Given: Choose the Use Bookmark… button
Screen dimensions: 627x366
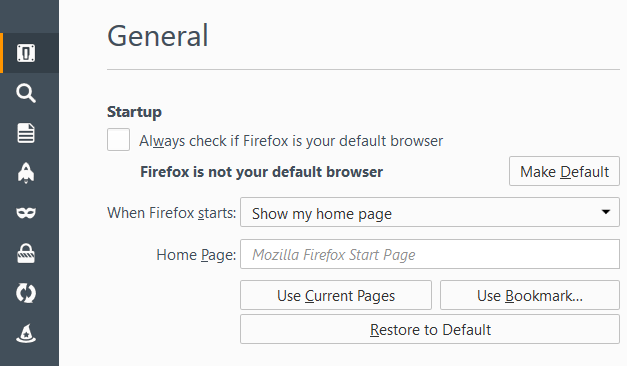Looking at the screenshot, I should pyautogui.click(x=530, y=295).
